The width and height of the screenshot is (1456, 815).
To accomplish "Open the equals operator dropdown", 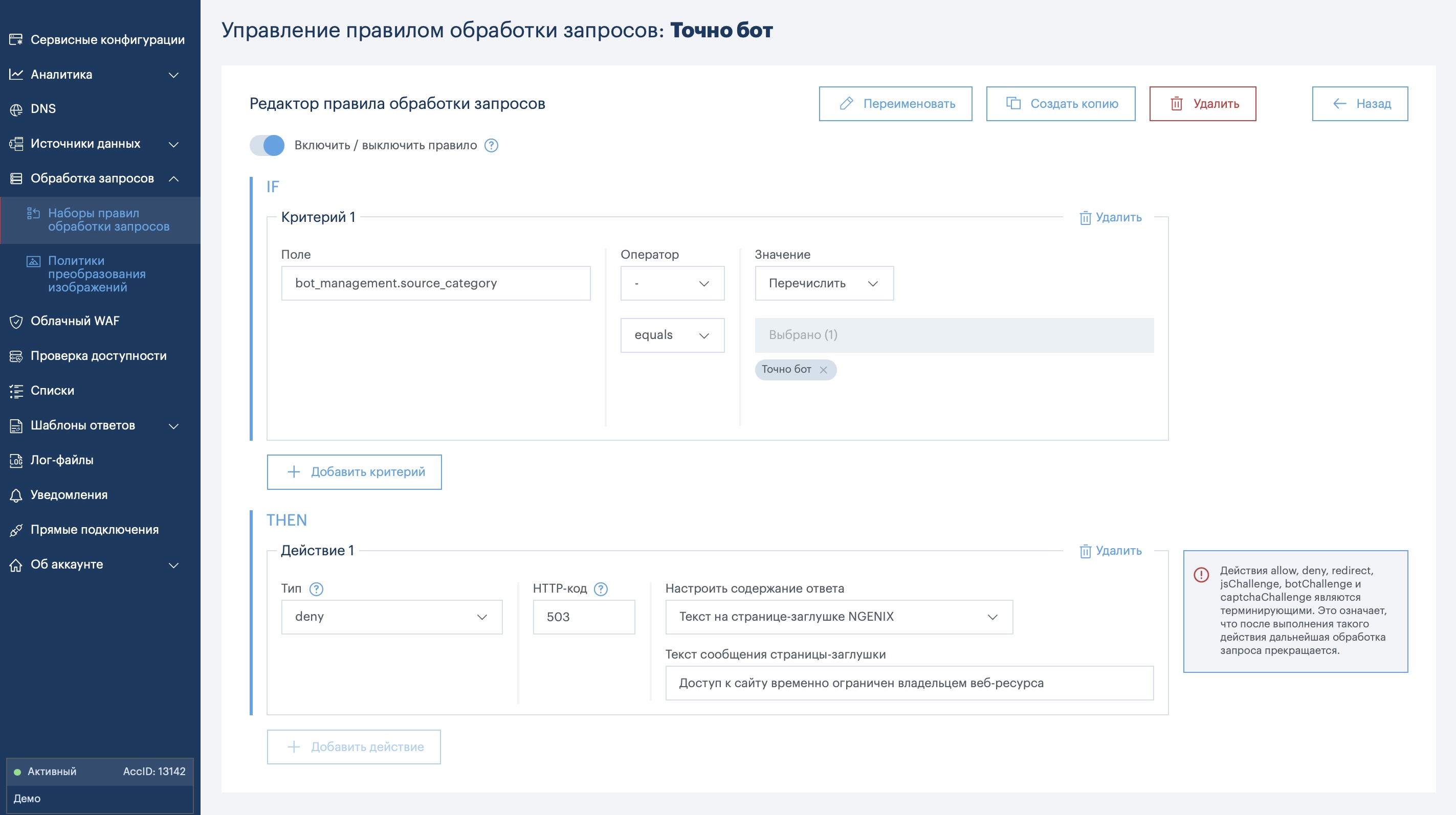I will coord(672,335).
